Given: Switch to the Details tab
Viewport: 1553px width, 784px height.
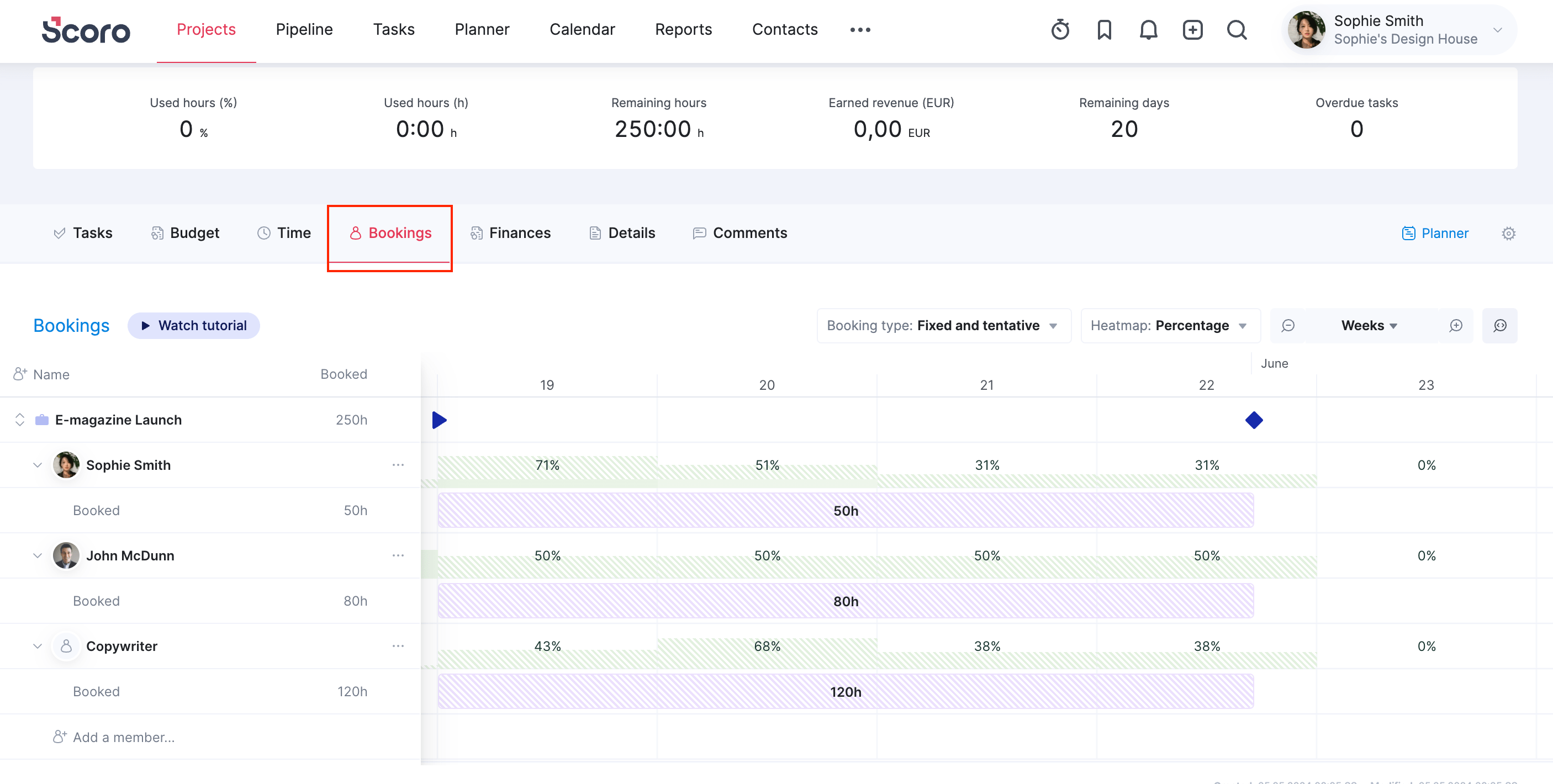Looking at the screenshot, I should coord(621,233).
